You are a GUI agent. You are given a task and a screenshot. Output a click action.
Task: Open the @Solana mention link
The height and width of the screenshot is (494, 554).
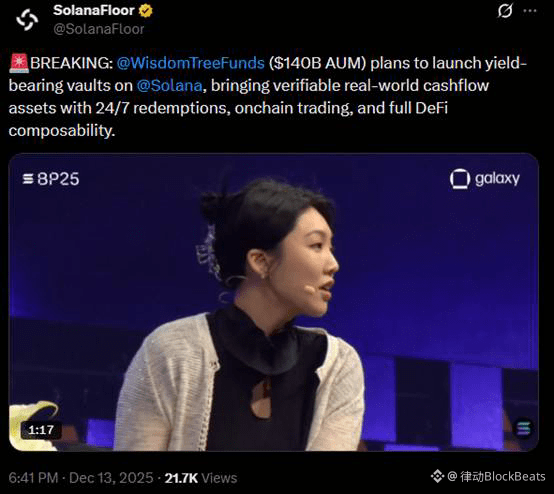click(x=169, y=86)
